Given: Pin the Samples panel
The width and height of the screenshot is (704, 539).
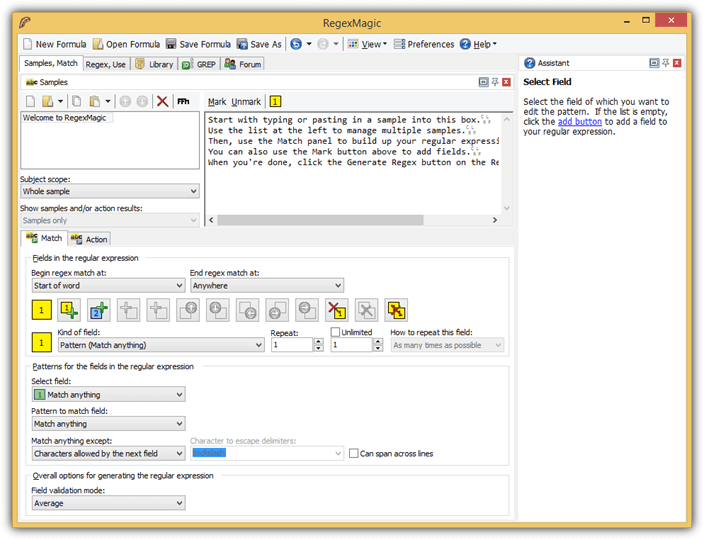Looking at the screenshot, I should point(495,82).
